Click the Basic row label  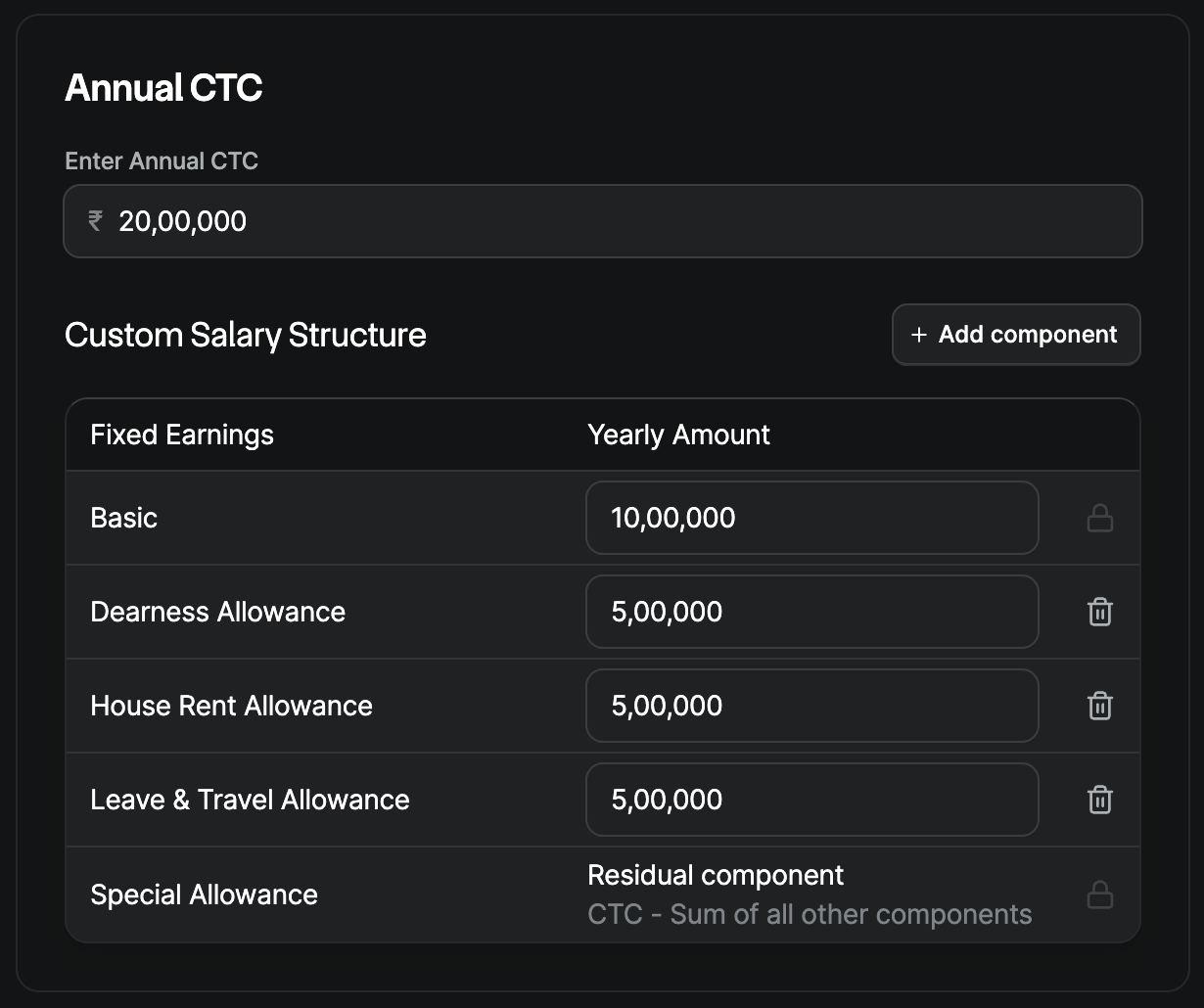(123, 518)
